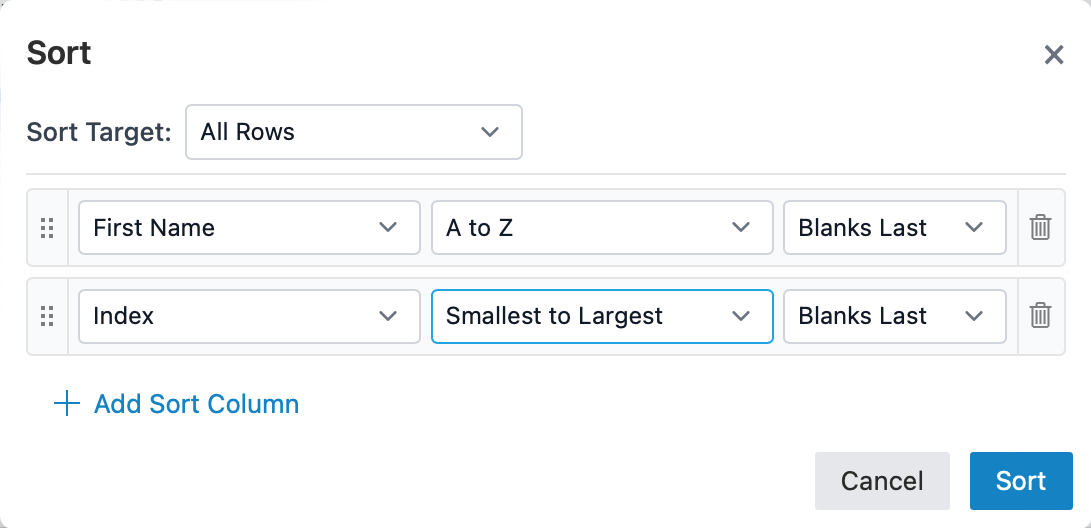Click the Sort dialog title heading
1091x528 pixels.
(59, 53)
